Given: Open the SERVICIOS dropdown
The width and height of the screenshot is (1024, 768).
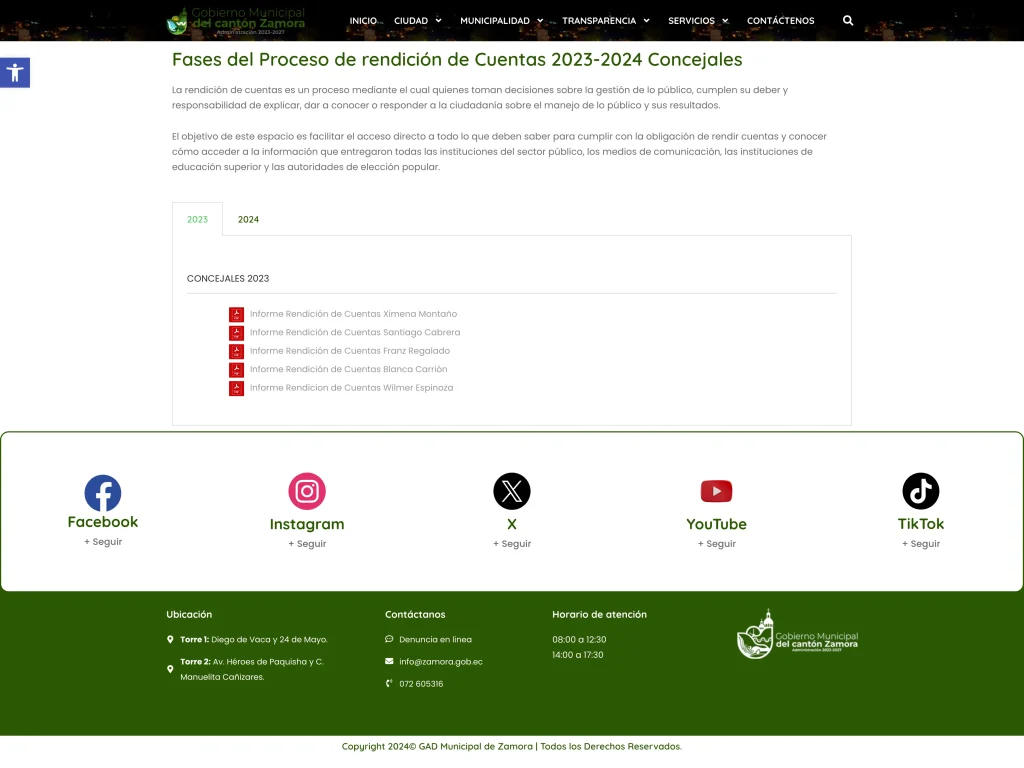Looking at the screenshot, I should pyautogui.click(x=690, y=20).
